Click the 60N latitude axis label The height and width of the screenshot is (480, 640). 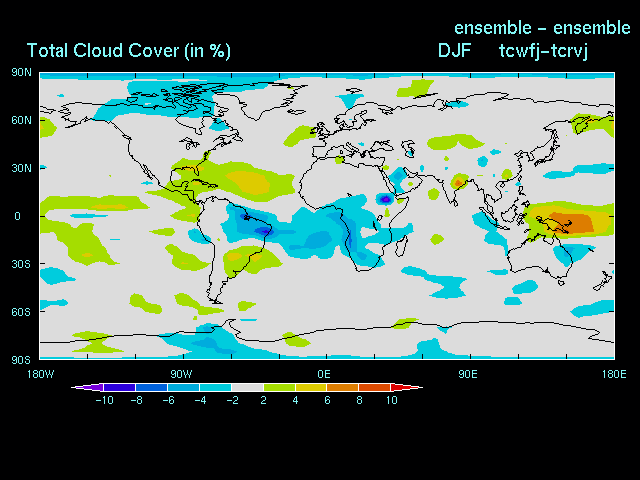(21, 120)
